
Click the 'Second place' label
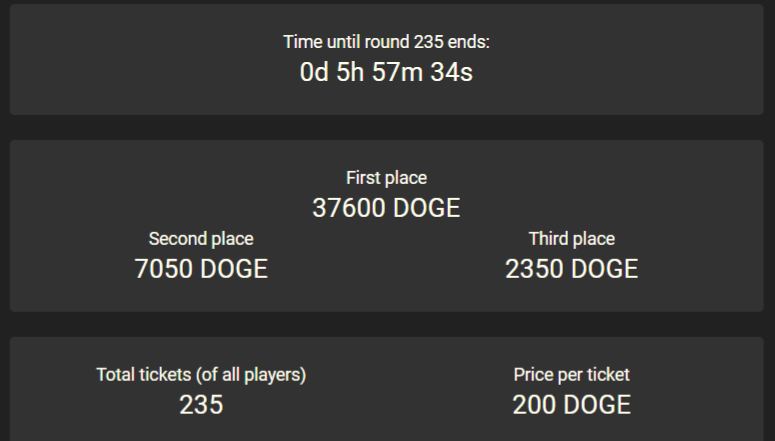click(x=201, y=239)
